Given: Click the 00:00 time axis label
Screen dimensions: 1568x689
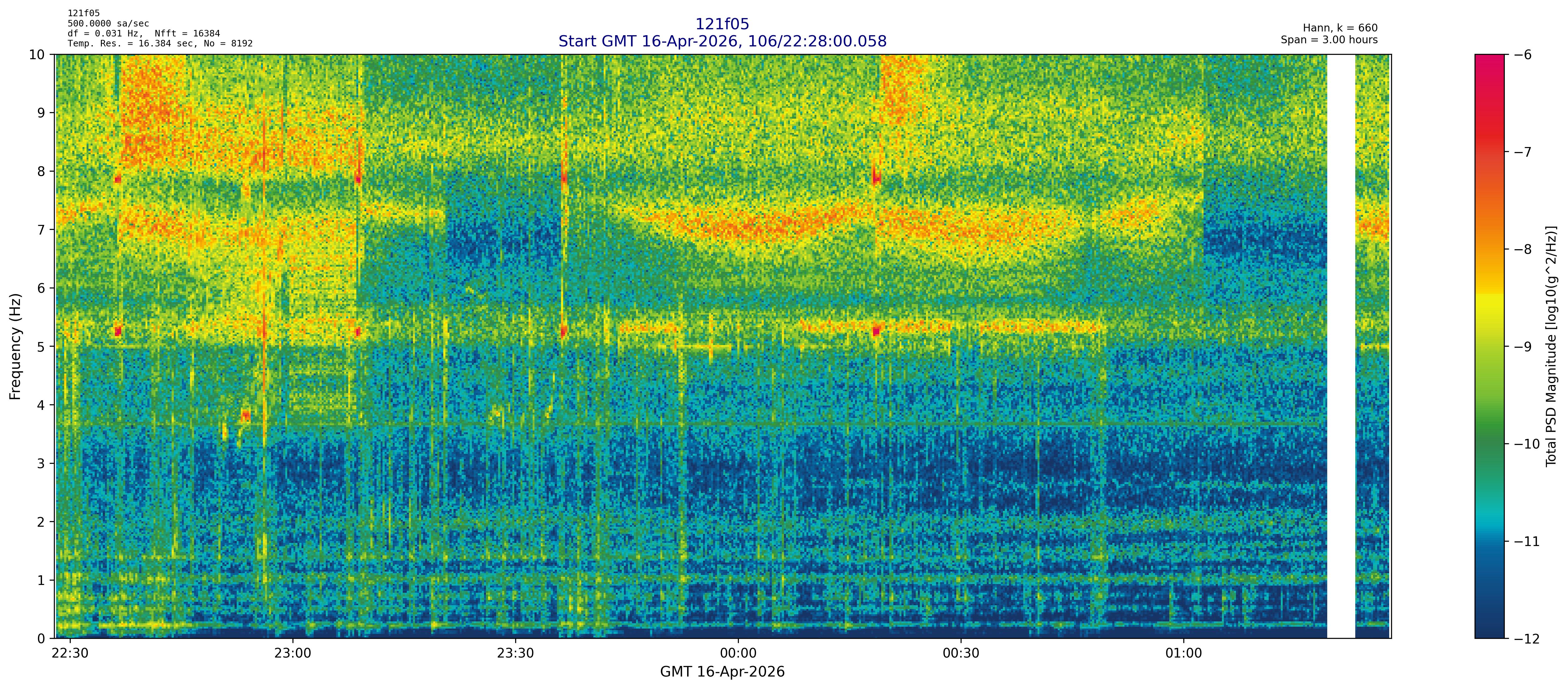Looking at the screenshot, I should 738,654.
